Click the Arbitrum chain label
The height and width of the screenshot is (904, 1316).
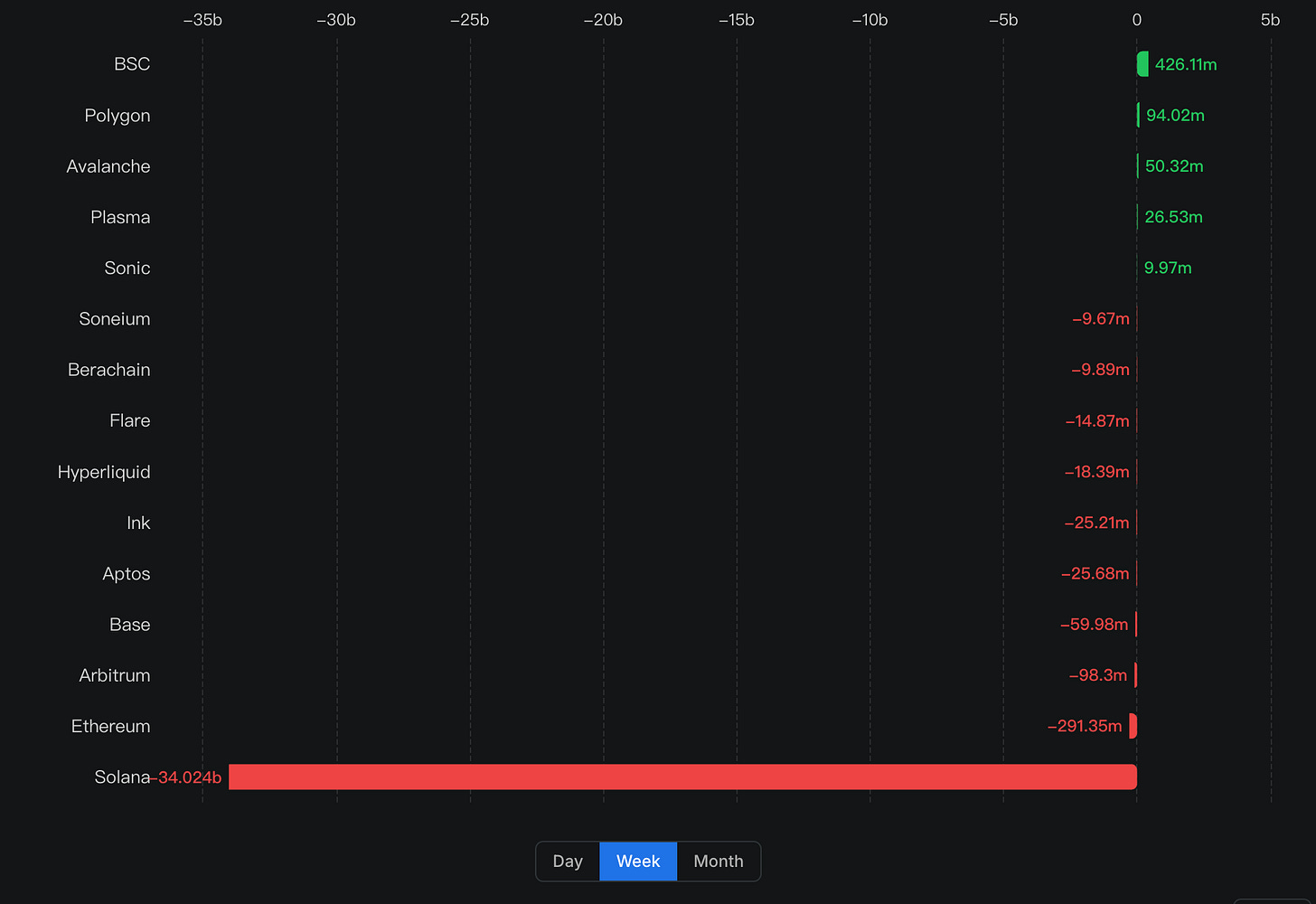115,675
